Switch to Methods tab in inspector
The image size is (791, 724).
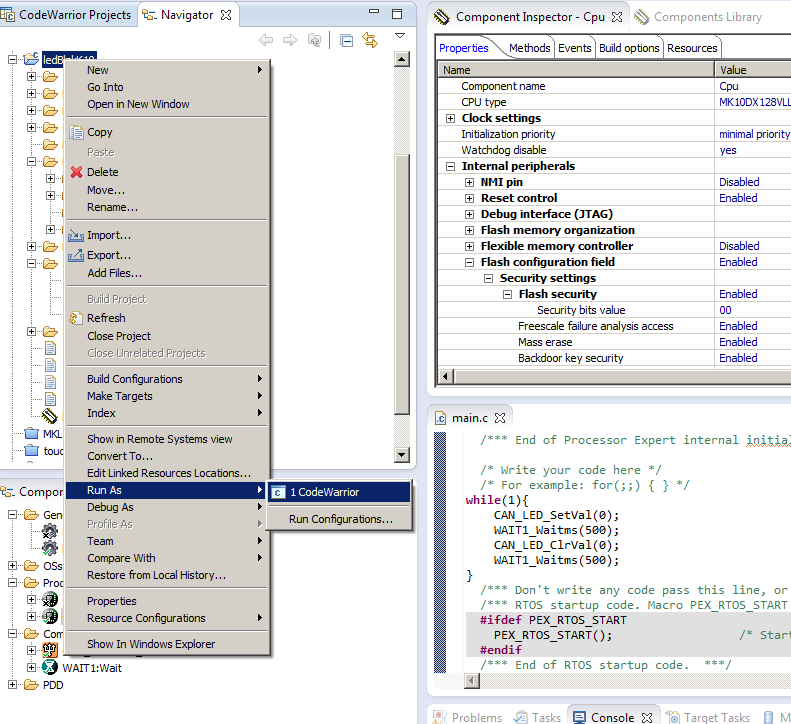529,48
